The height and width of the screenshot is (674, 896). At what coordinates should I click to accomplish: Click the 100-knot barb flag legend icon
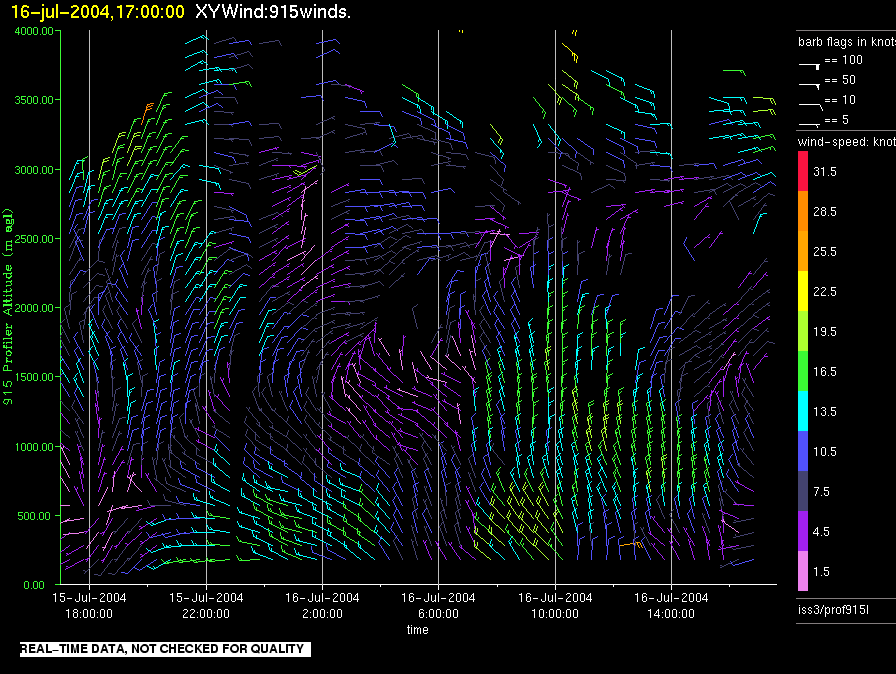pos(810,66)
